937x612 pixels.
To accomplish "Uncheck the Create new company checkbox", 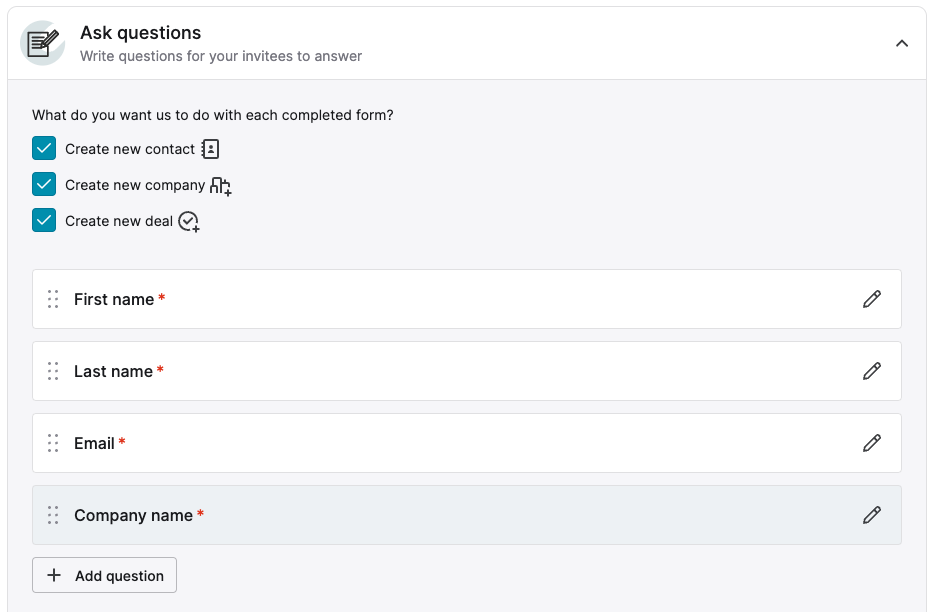I will (44, 185).
